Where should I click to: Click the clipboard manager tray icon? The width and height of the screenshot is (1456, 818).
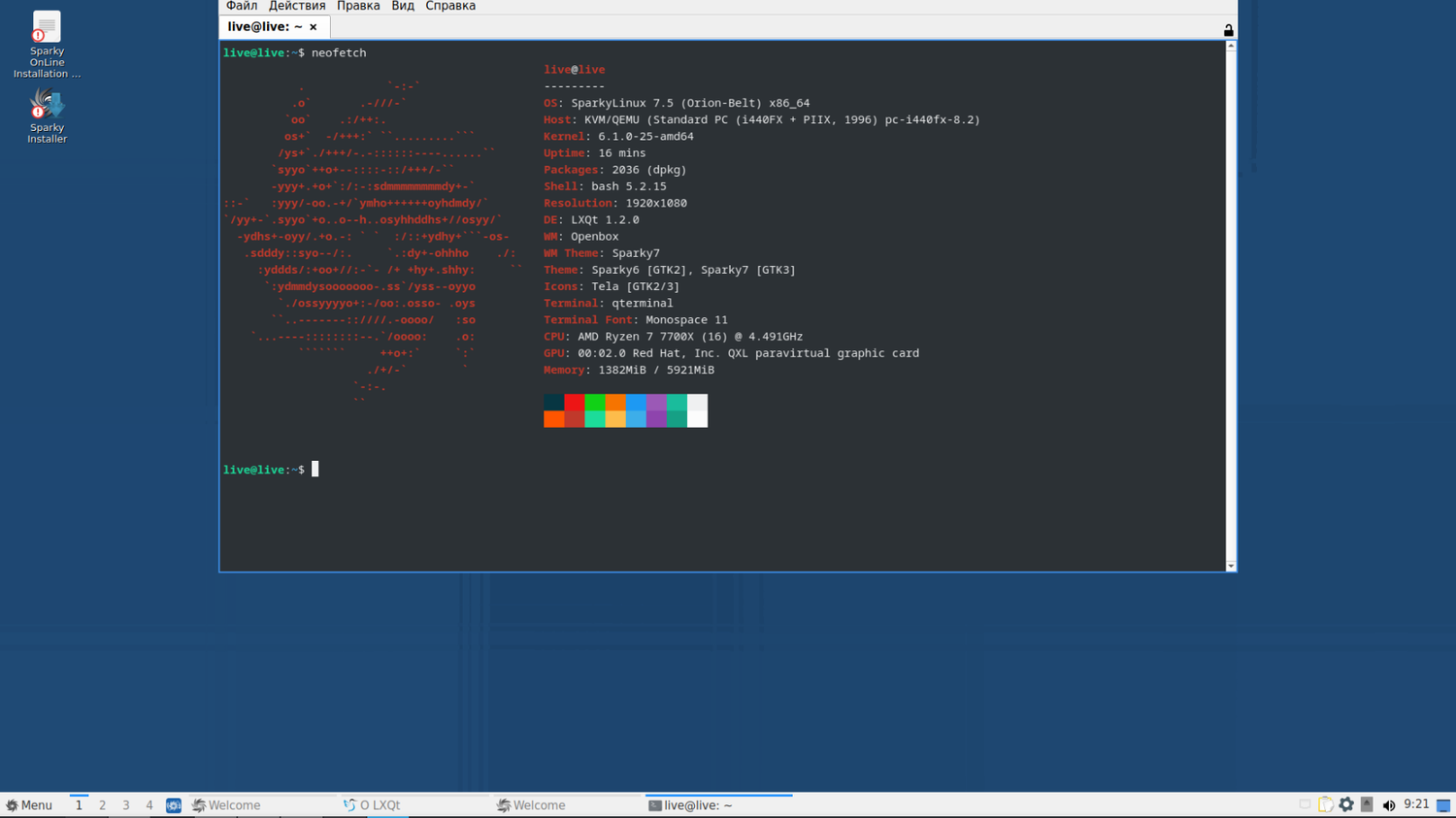(1325, 804)
